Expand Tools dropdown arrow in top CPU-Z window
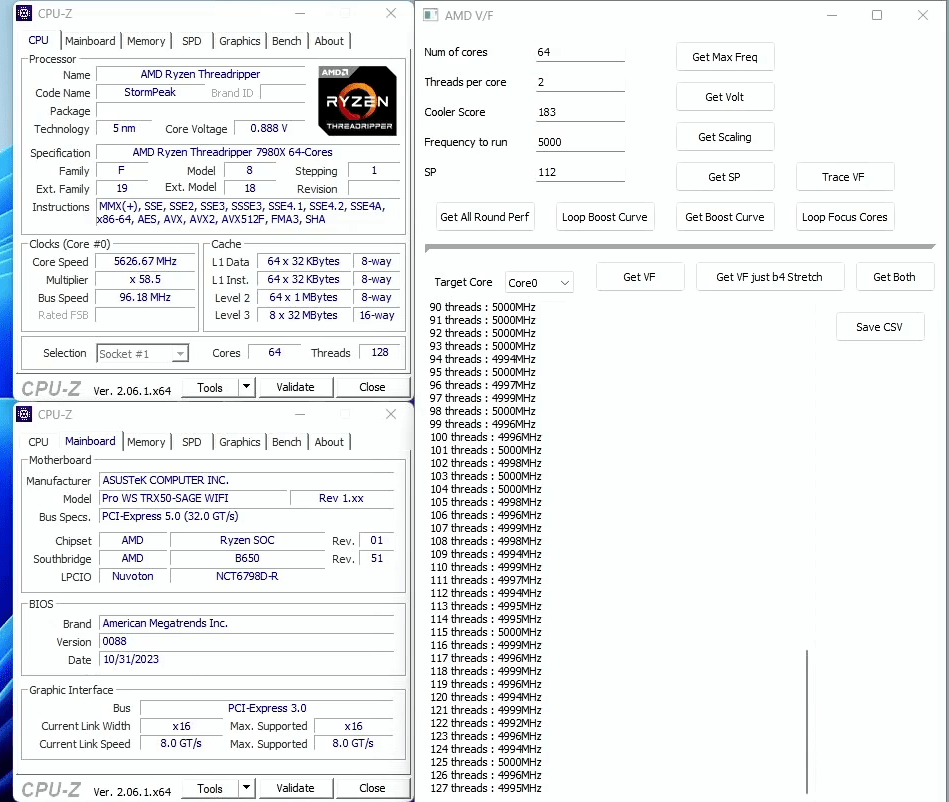The height and width of the screenshot is (802, 949). tap(246, 387)
